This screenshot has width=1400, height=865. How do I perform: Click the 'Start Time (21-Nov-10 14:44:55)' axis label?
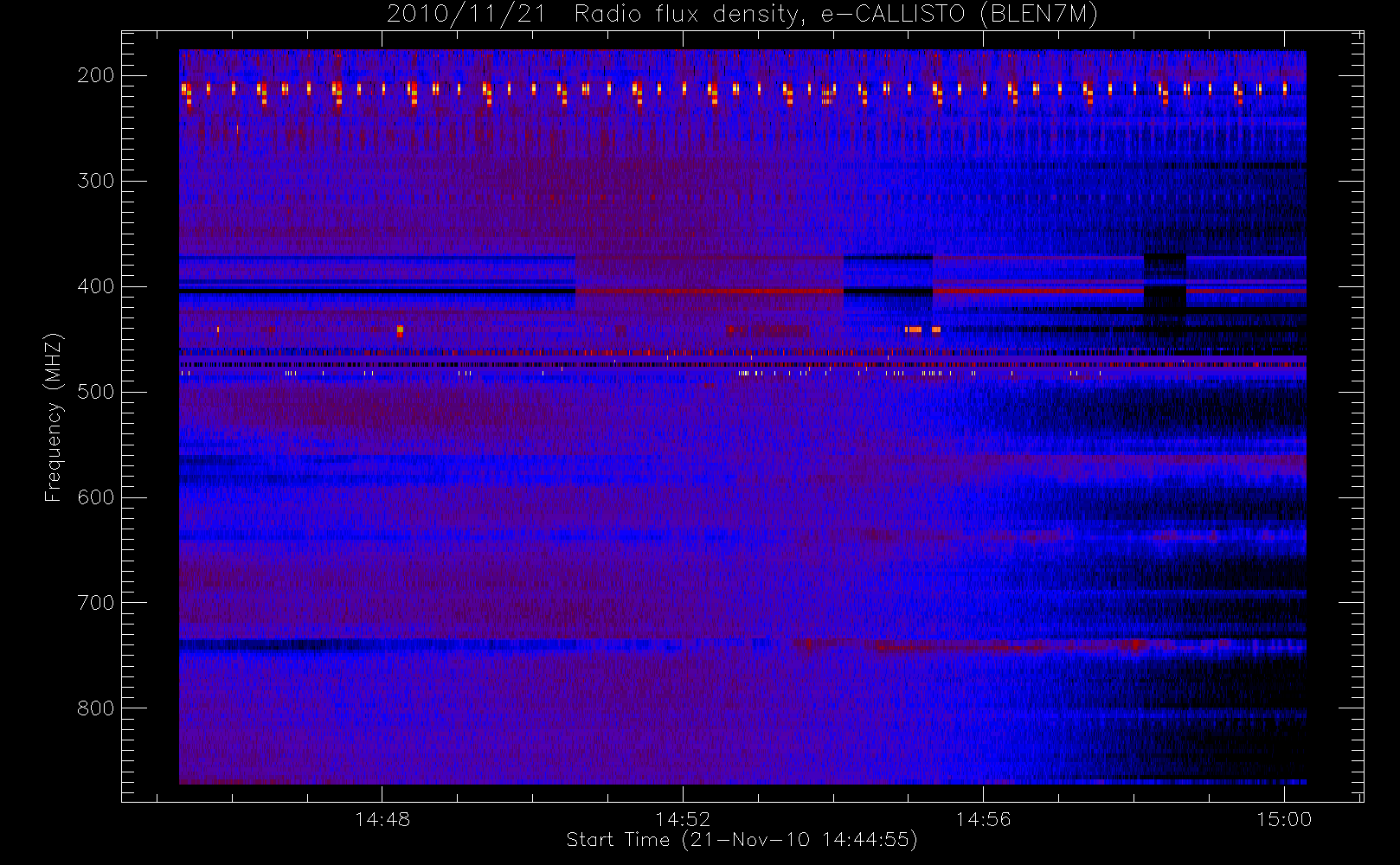pos(742,840)
